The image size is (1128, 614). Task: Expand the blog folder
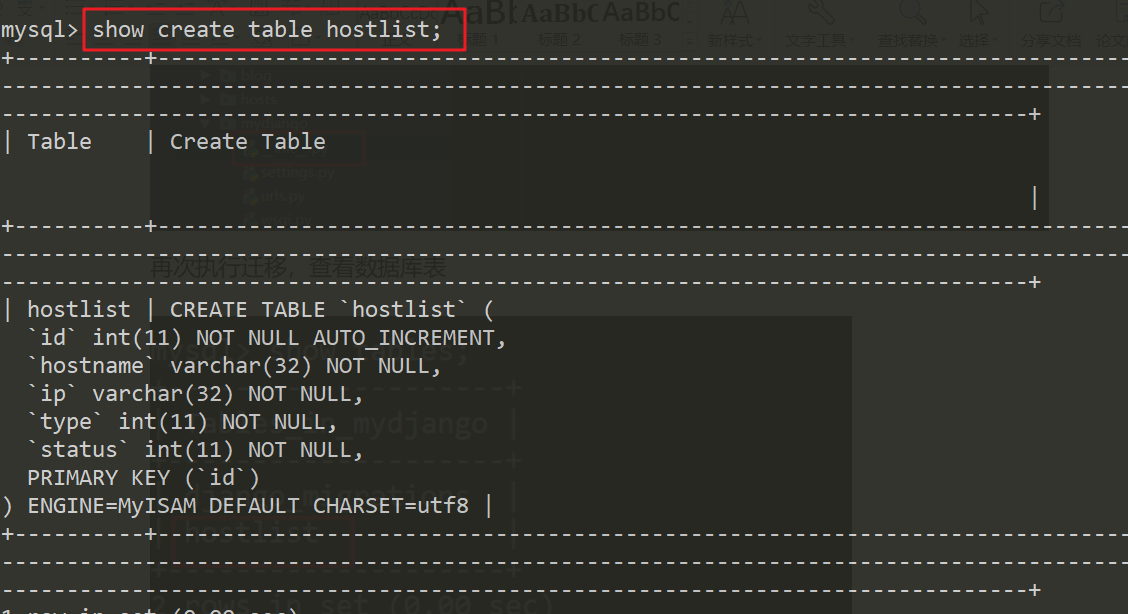click(256, 75)
